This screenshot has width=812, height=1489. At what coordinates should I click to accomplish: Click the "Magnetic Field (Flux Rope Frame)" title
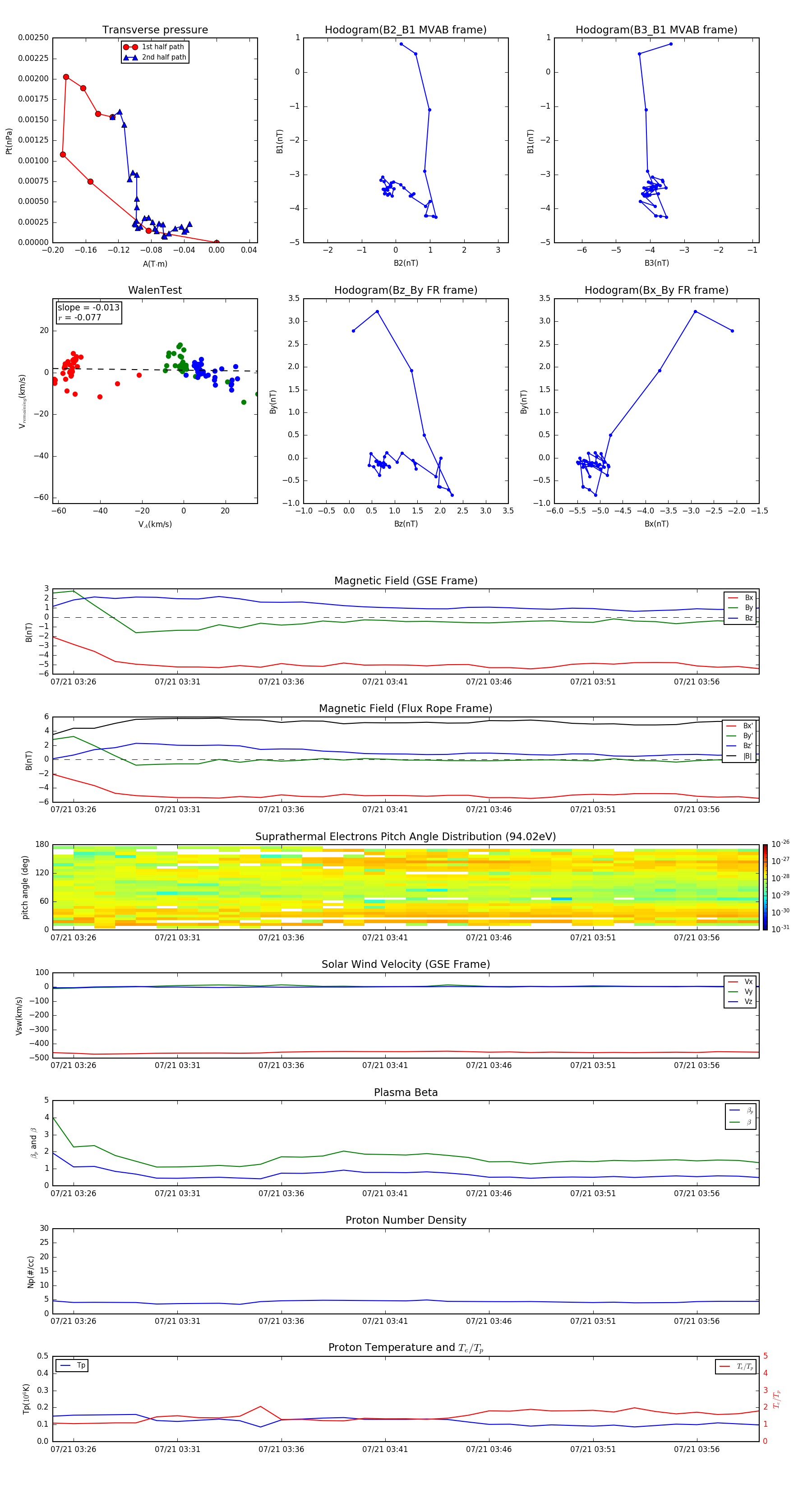pos(406,709)
